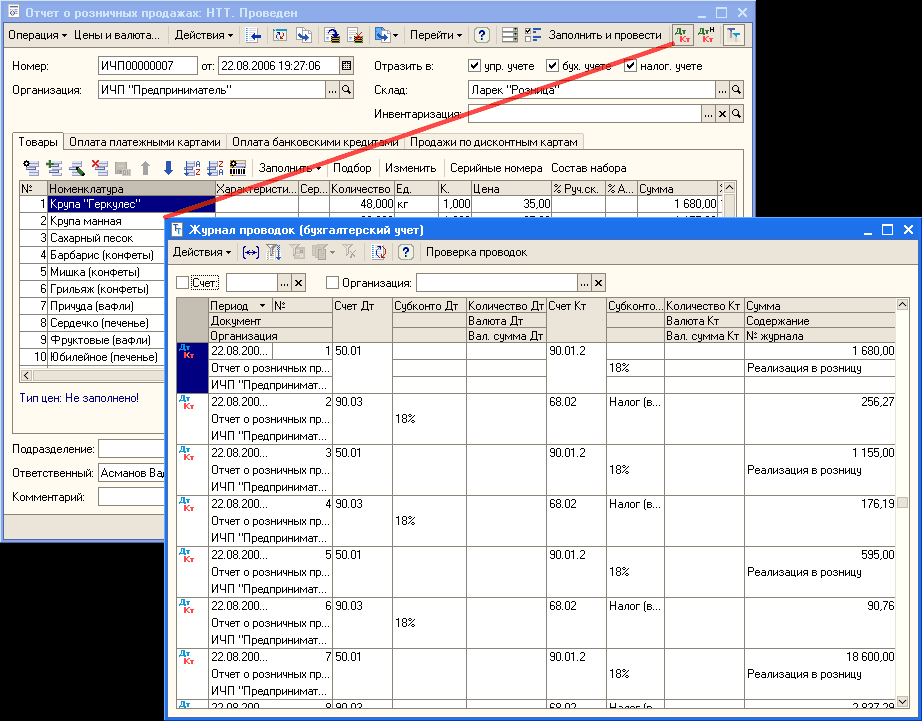The width and height of the screenshot is (922, 721).
Task: Enable the Организация filter checkbox in the journal
Action: 332,283
